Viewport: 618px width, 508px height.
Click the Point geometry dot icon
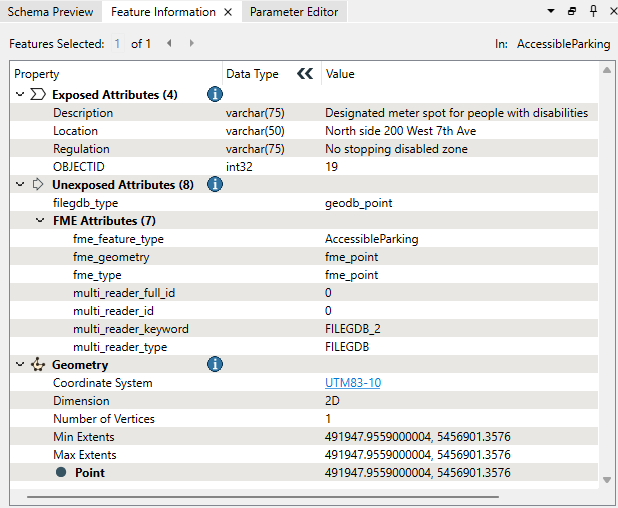61,472
